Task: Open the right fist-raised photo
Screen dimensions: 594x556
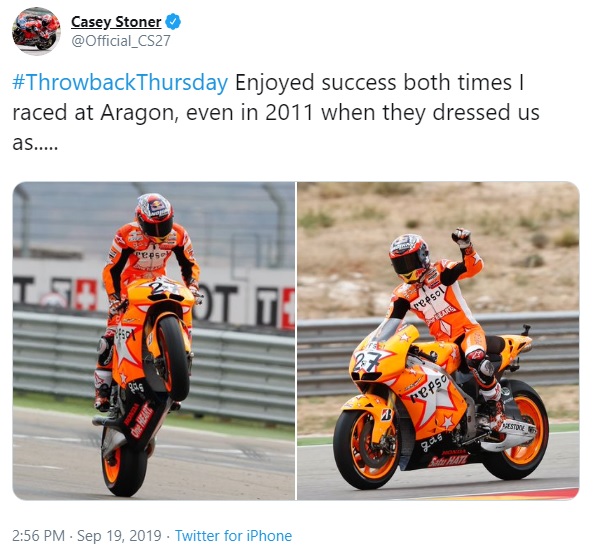Action: pyautogui.click(x=438, y=341)
